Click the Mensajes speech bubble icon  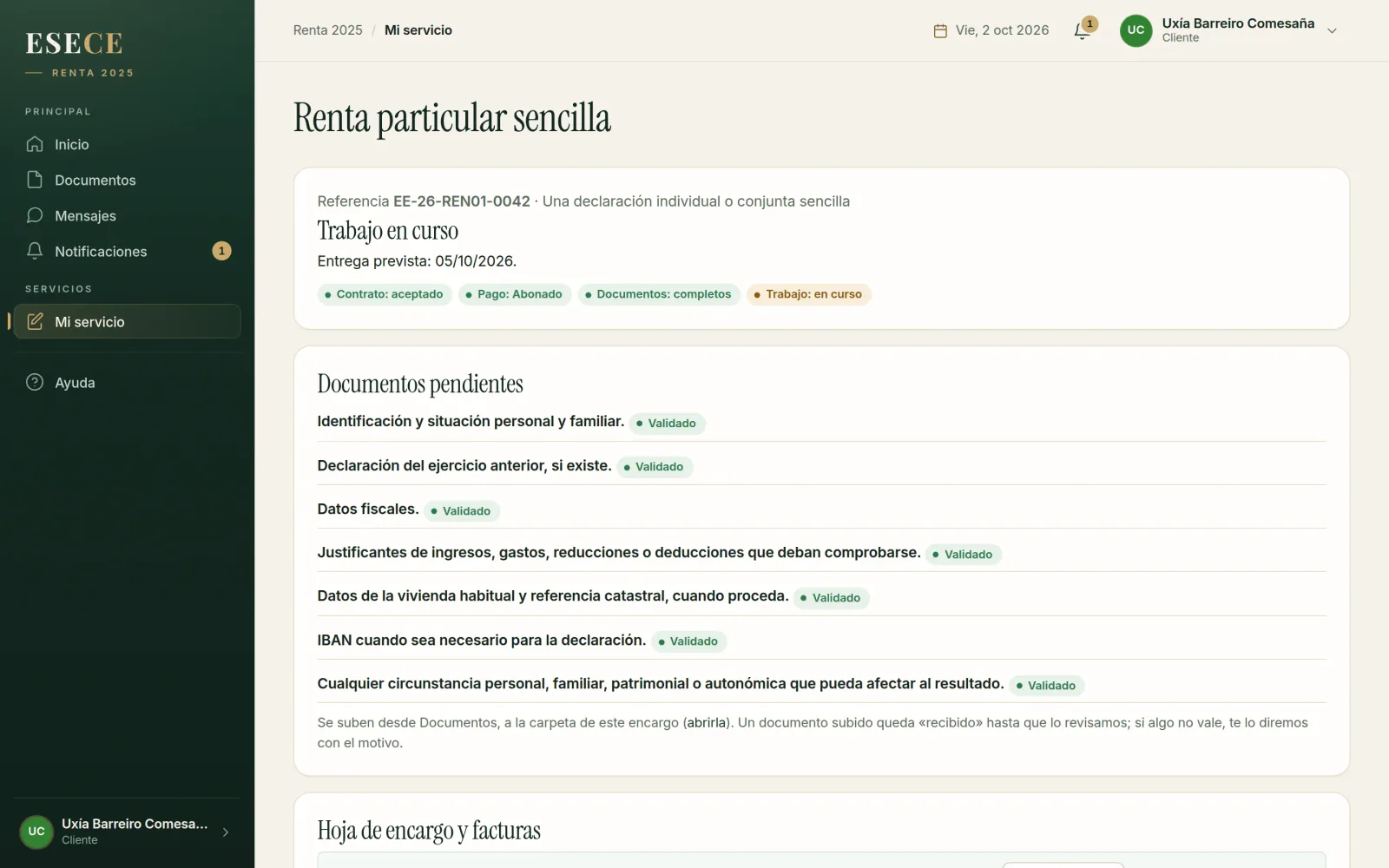click(35, 215)
